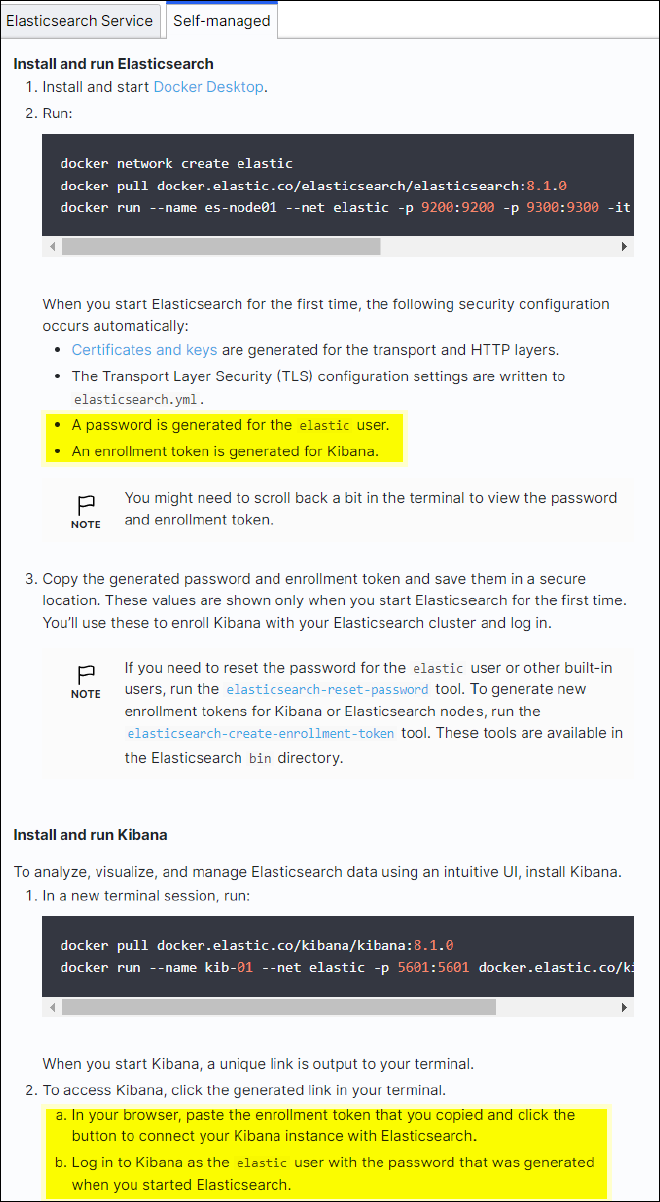Click the "Install and run Kibana" heading
This screenshot has width=660, height=1202.
click(x=90, y=835)
